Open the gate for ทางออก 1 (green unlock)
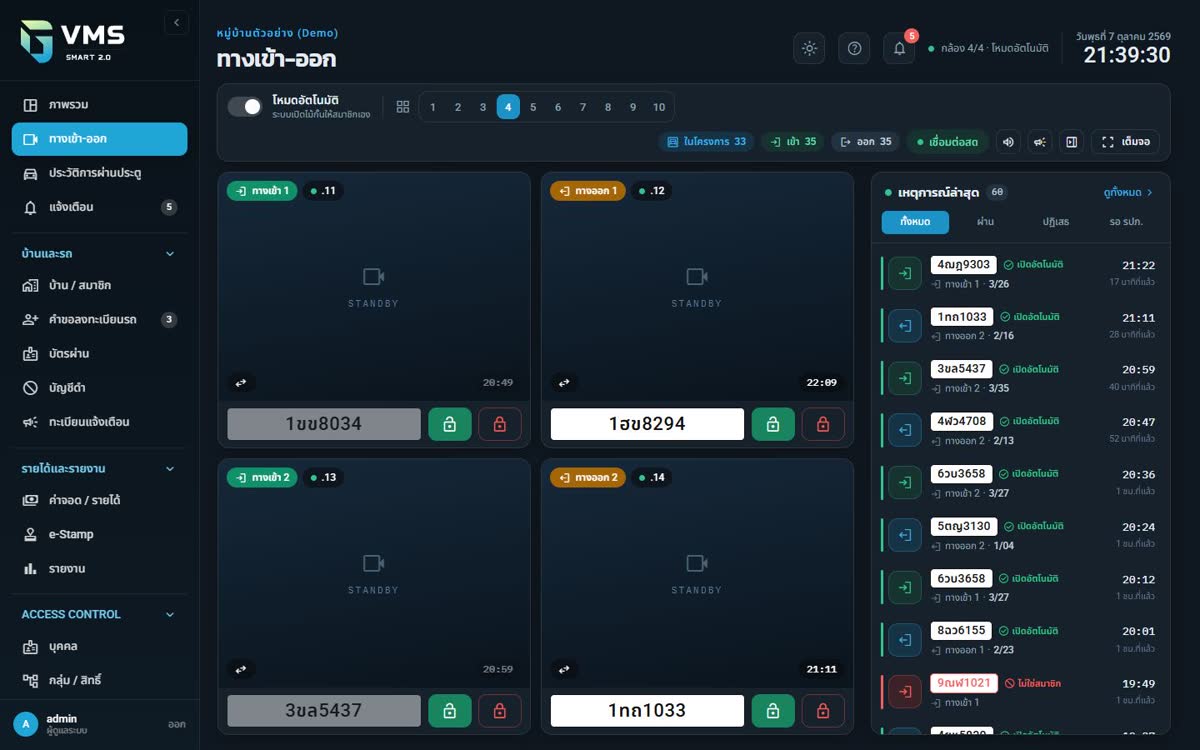Image resolution: width=1200 pixels, height=750 pixels. (x=773, y=424)
